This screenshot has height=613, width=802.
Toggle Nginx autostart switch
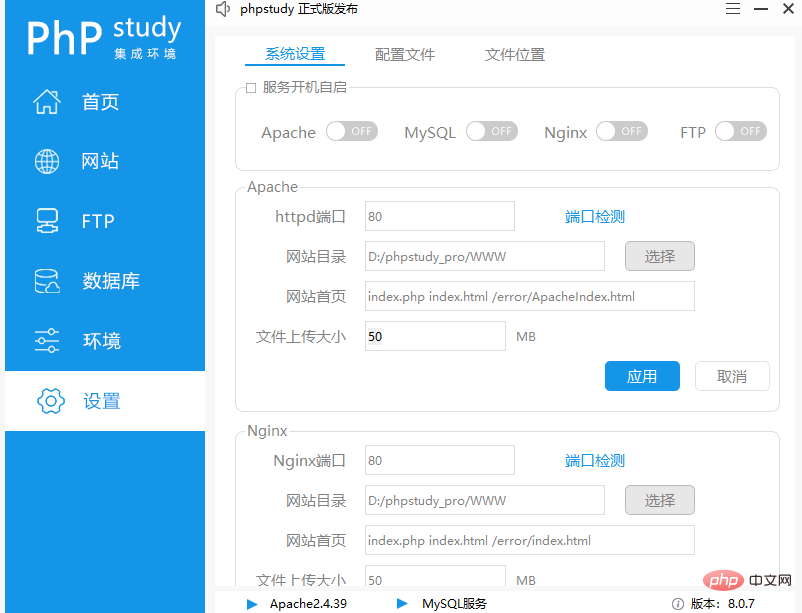(x=622, y=131)
